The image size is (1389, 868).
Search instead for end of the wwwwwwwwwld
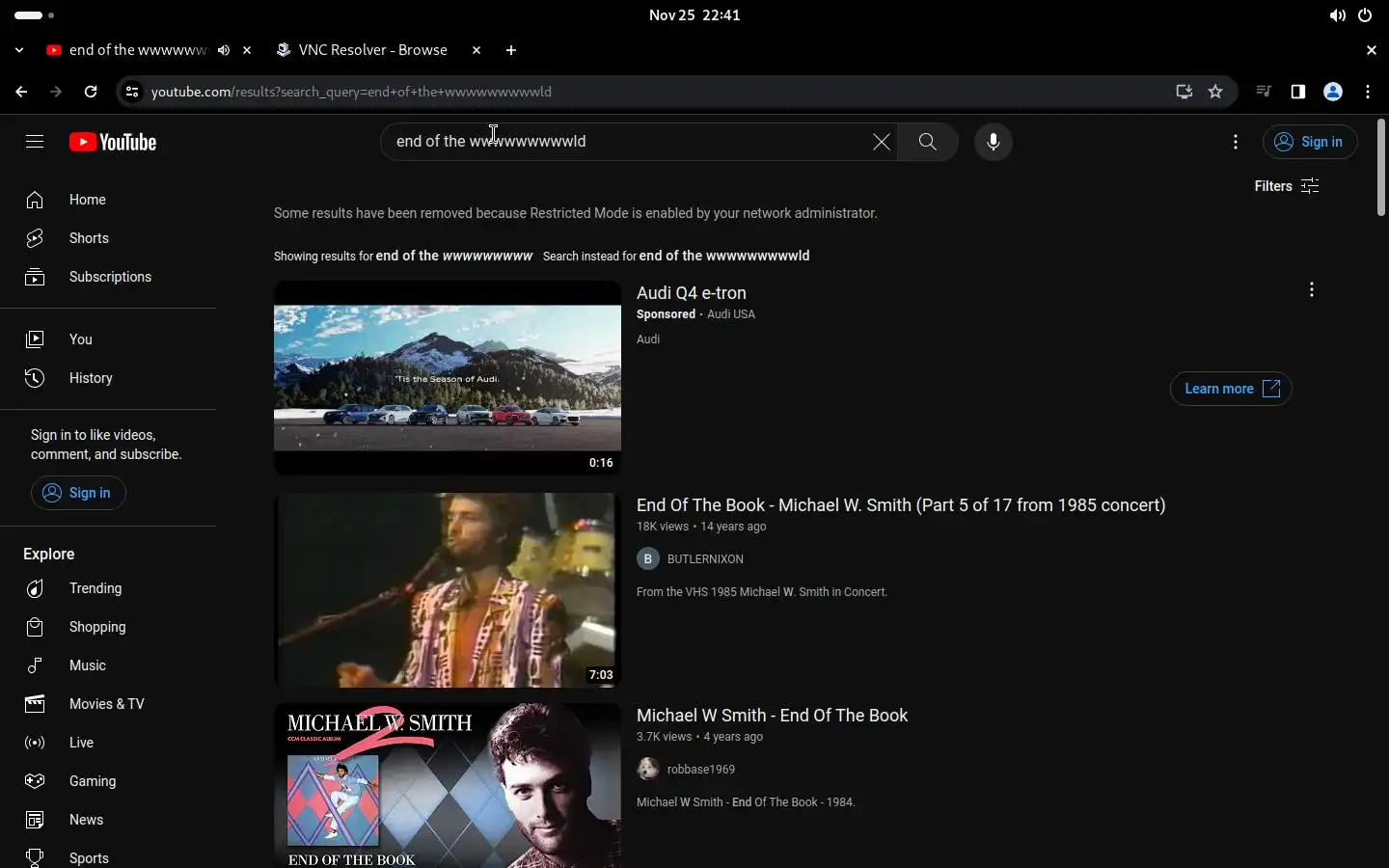tap(724, 256)
